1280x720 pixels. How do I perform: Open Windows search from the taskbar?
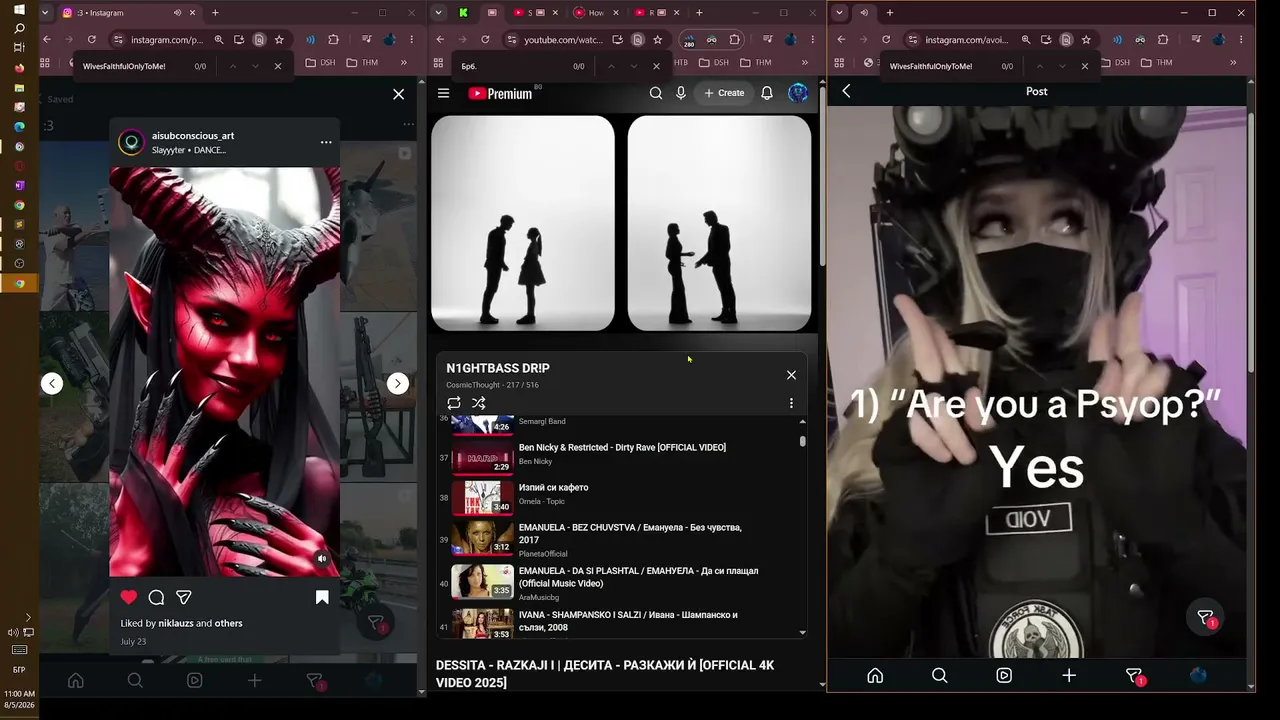[19, 29]
